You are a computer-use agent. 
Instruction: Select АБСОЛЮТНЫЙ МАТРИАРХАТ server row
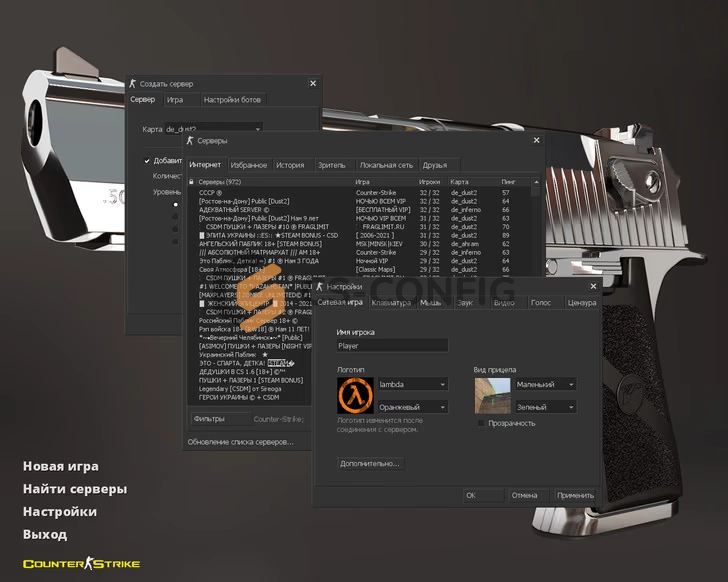point(360,252)
